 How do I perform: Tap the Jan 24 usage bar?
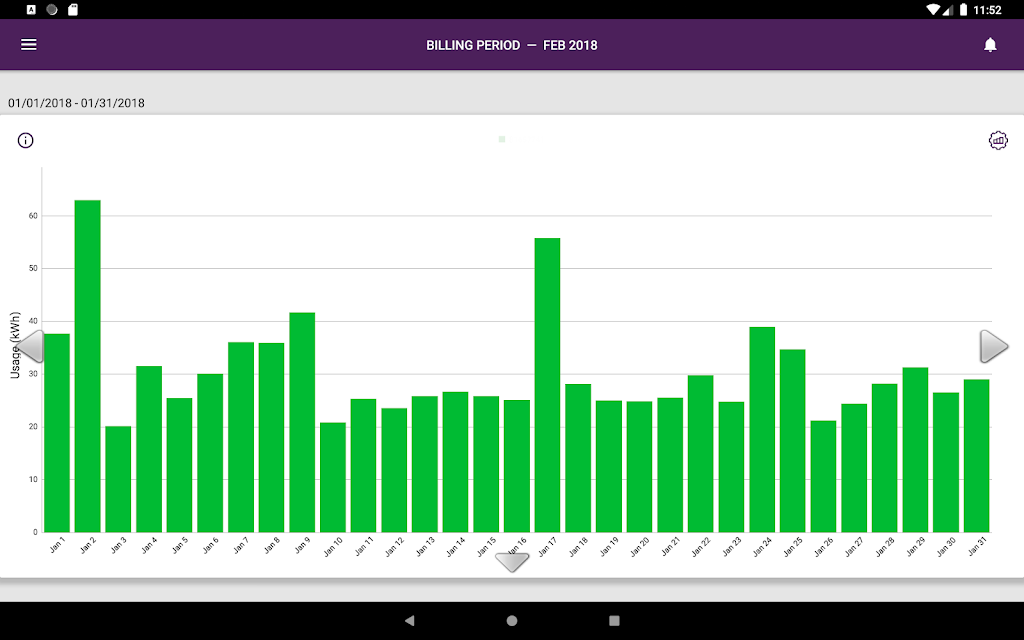762,429
